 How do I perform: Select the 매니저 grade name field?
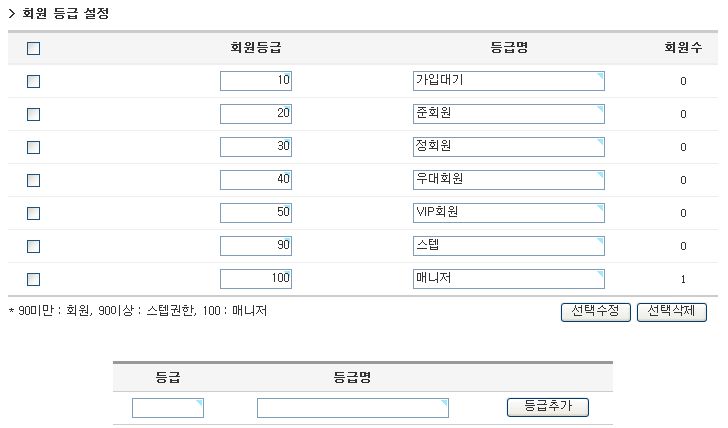508,279
